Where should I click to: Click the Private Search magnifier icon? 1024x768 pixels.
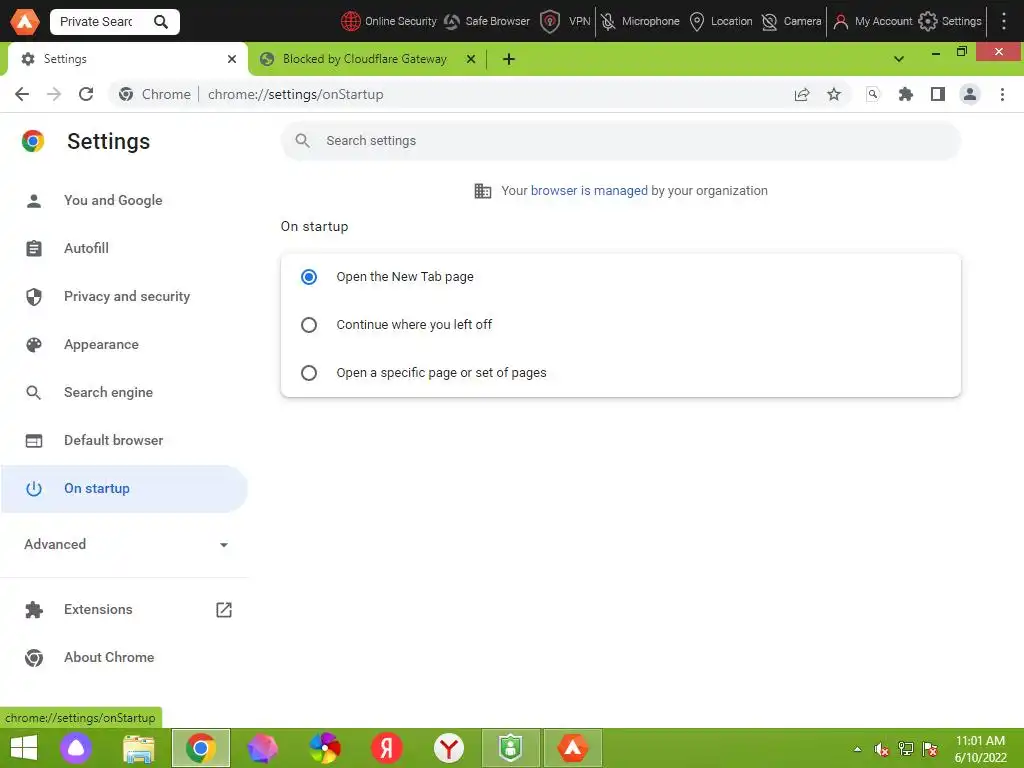(x=161, y=22)
